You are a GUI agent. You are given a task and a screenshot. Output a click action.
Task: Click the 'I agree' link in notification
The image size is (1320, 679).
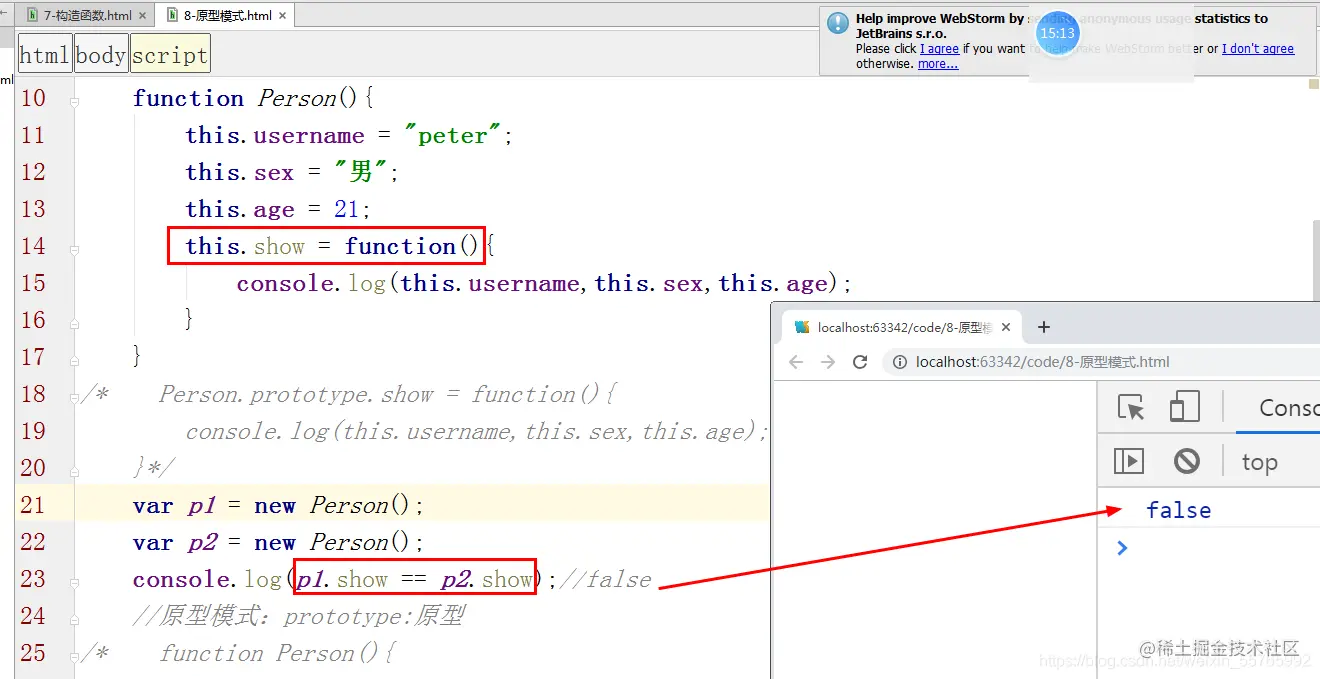click(939, 49)
